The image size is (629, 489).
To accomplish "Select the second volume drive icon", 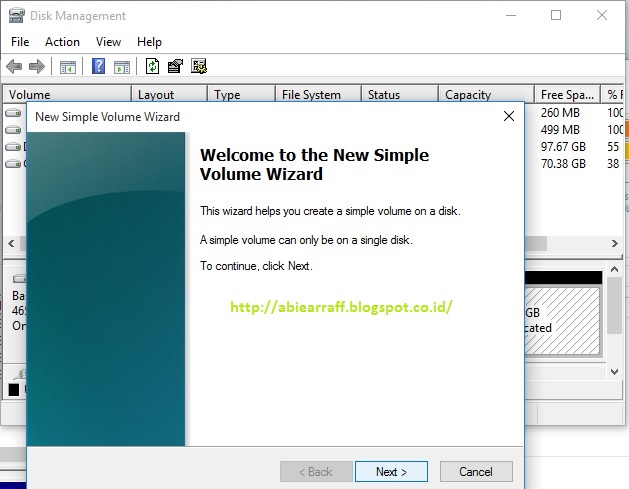I will click(x=13, y=130).
